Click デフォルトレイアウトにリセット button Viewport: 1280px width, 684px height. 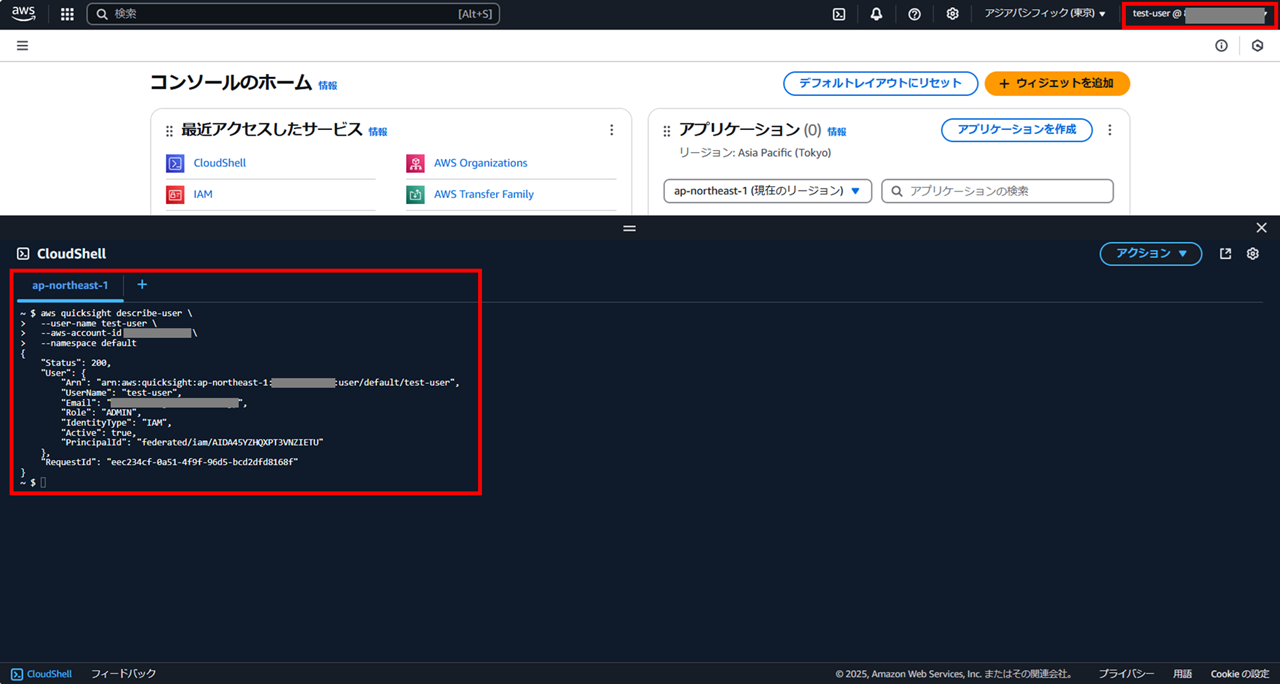pos(880,84)
